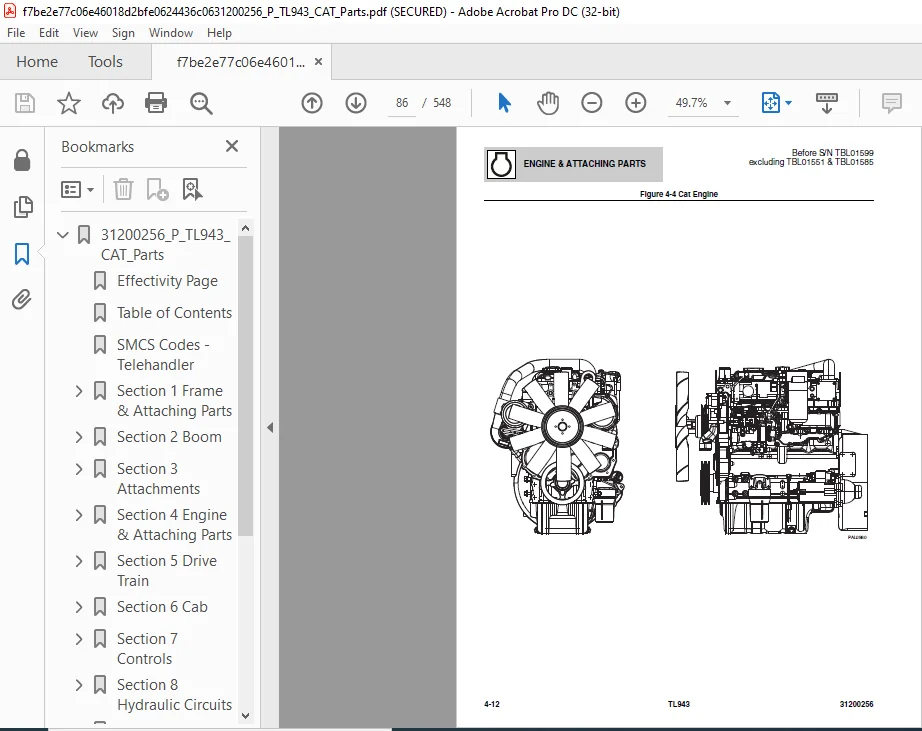Expand Section 2 Boom bookmark
The image size is (922, 731).
(x=79, y=437)
